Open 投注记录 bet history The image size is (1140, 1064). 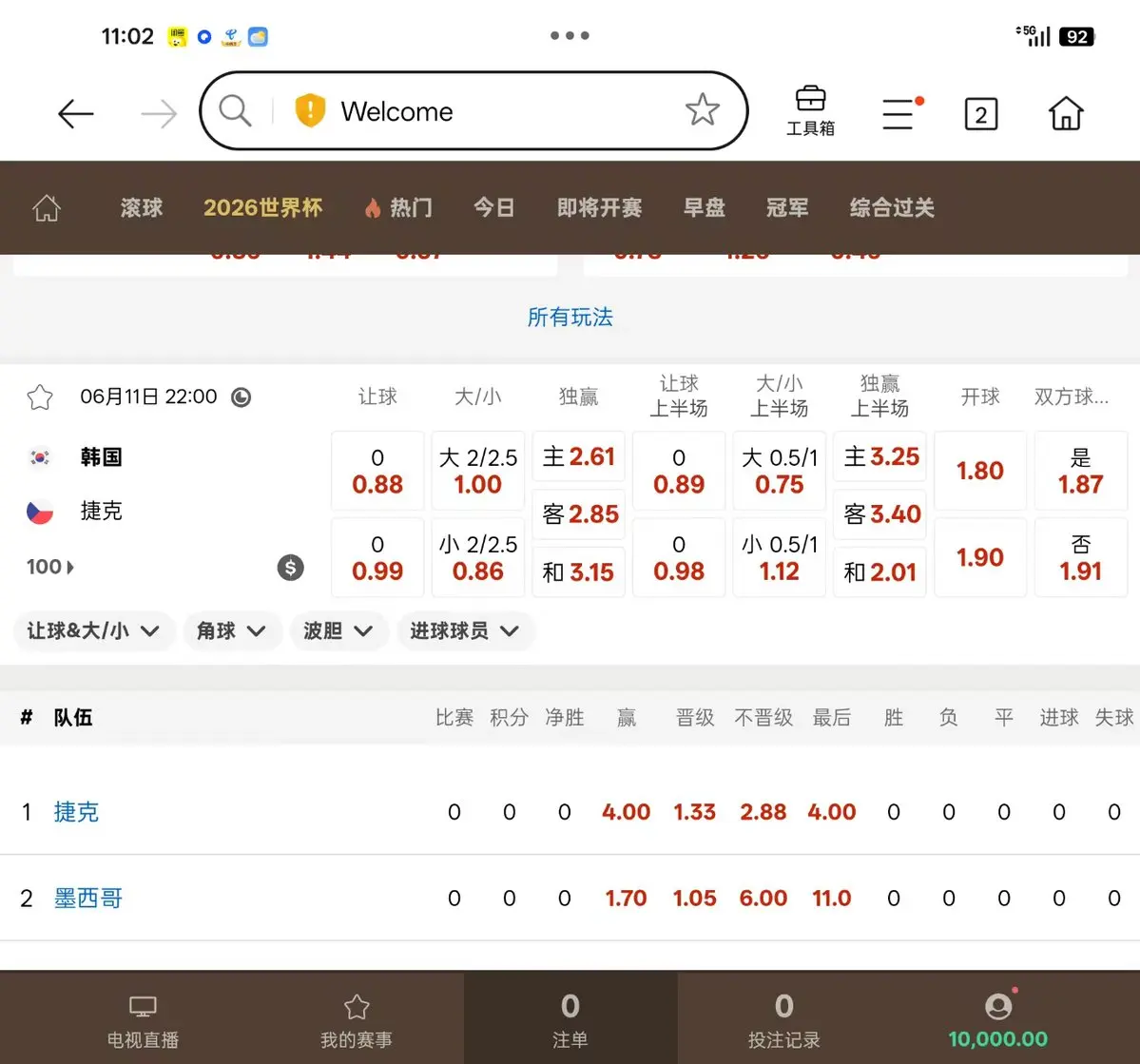pos(783,1020)
